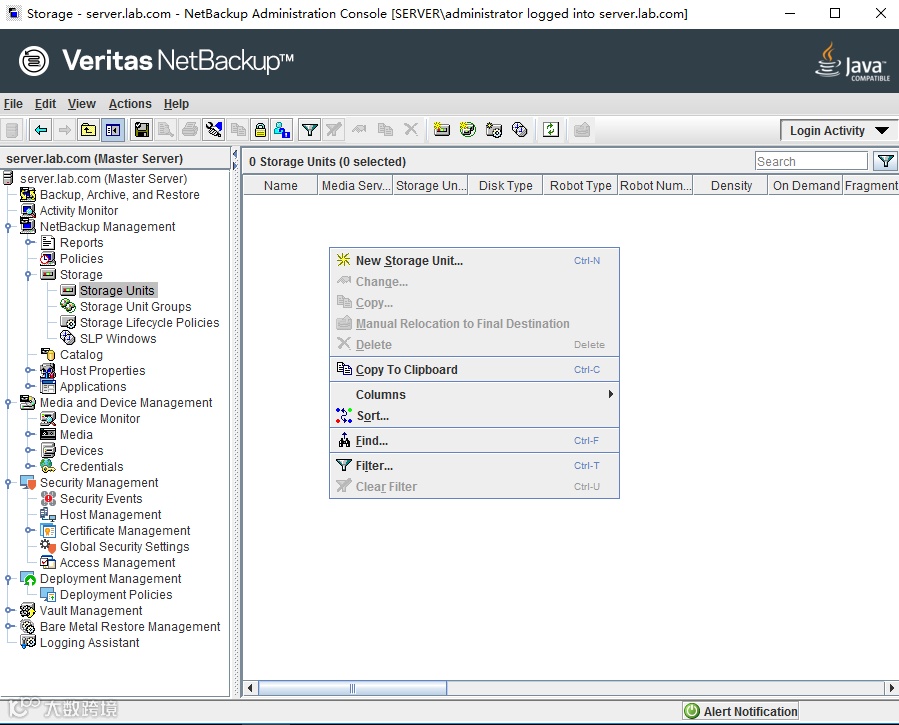The height and width of the screenshot is (725, 899).
Task: Click the Density column header
Action: (731, 186)
